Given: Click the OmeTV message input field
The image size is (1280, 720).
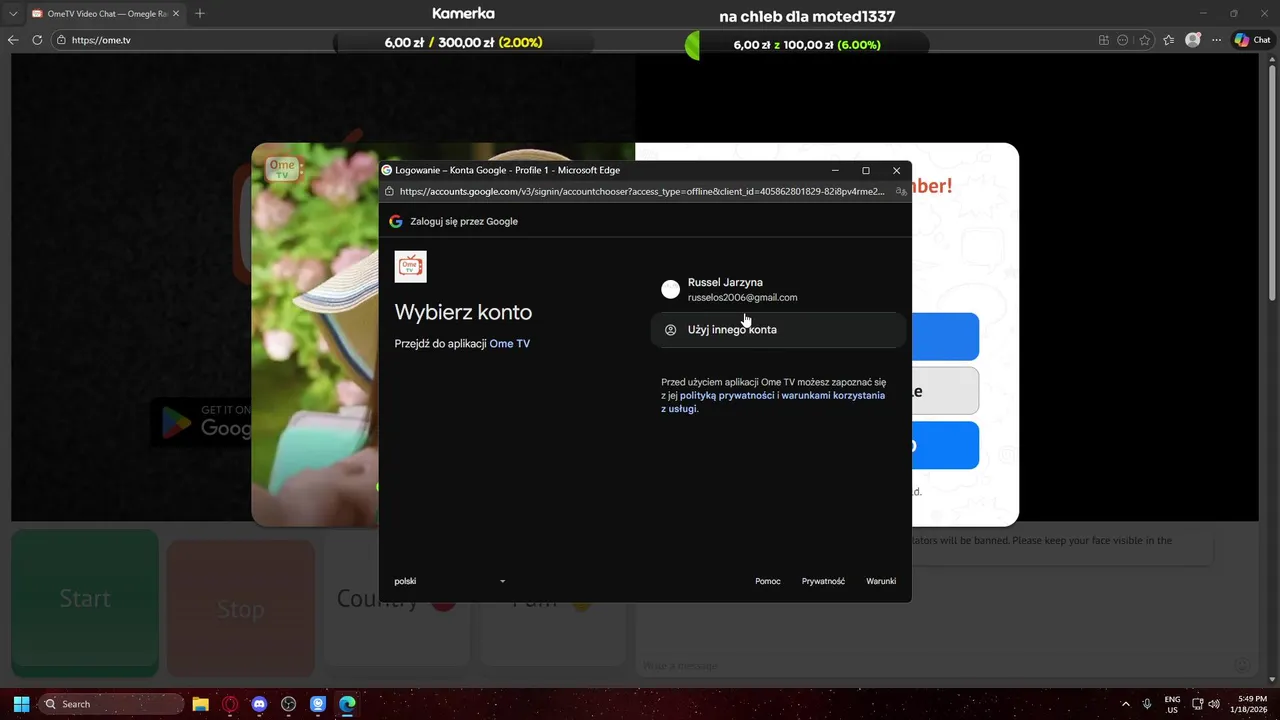Looking at the screenshot, I should click(x=937, y=666).
